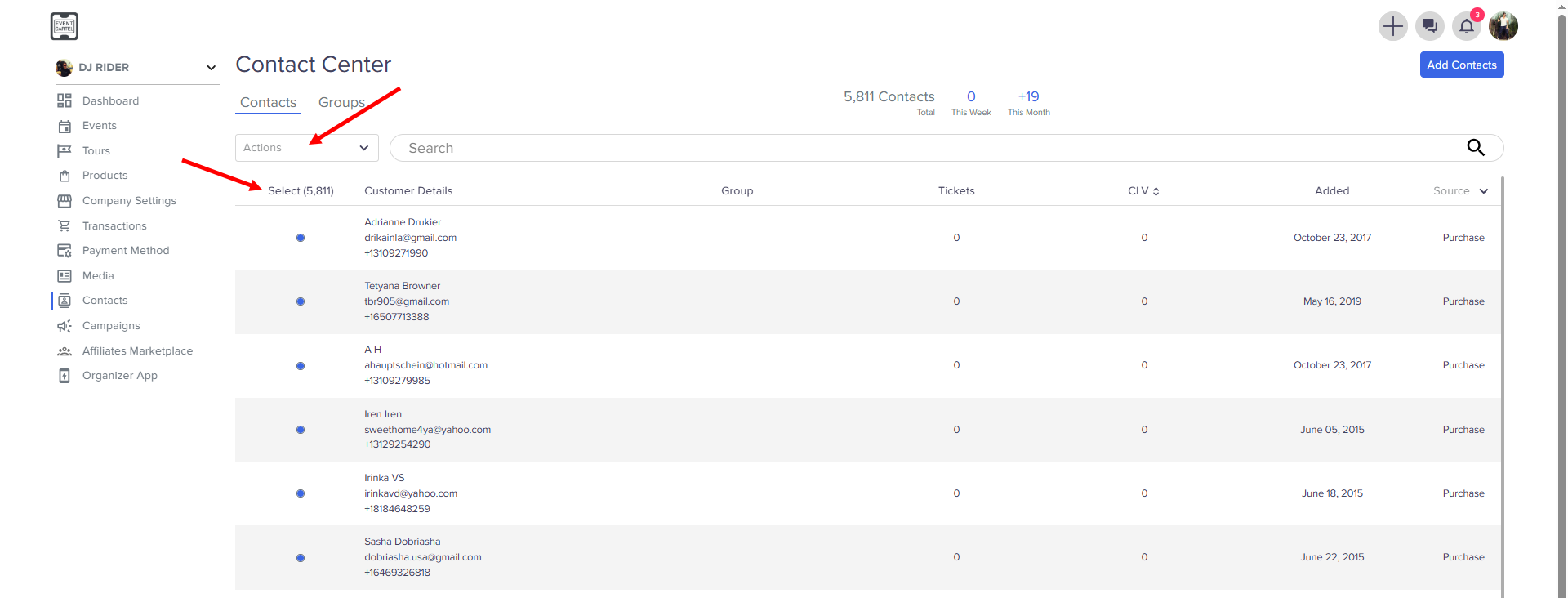Image resolution: width=1568 pixels, height=598 pixels.
Task: Select Irinka VS row radio dot
Action: tap(301, 493)
